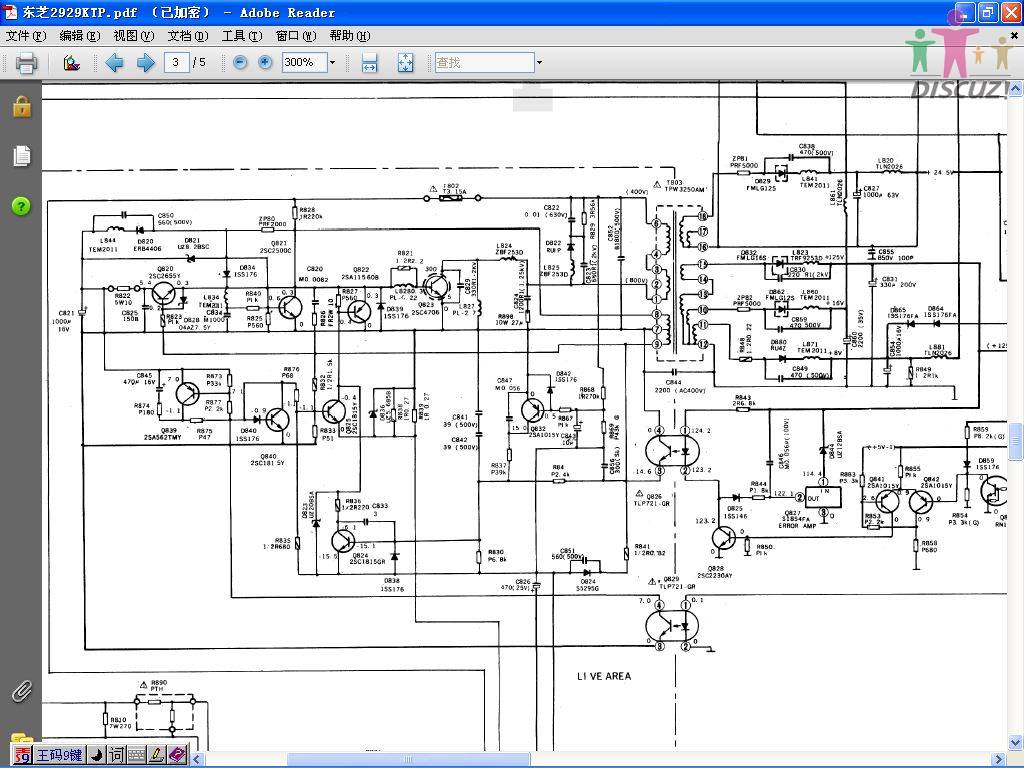Screen dimensions: 1024x768
Task: Click the green help icon in the sidebar
Action: (x=21, y=206)
